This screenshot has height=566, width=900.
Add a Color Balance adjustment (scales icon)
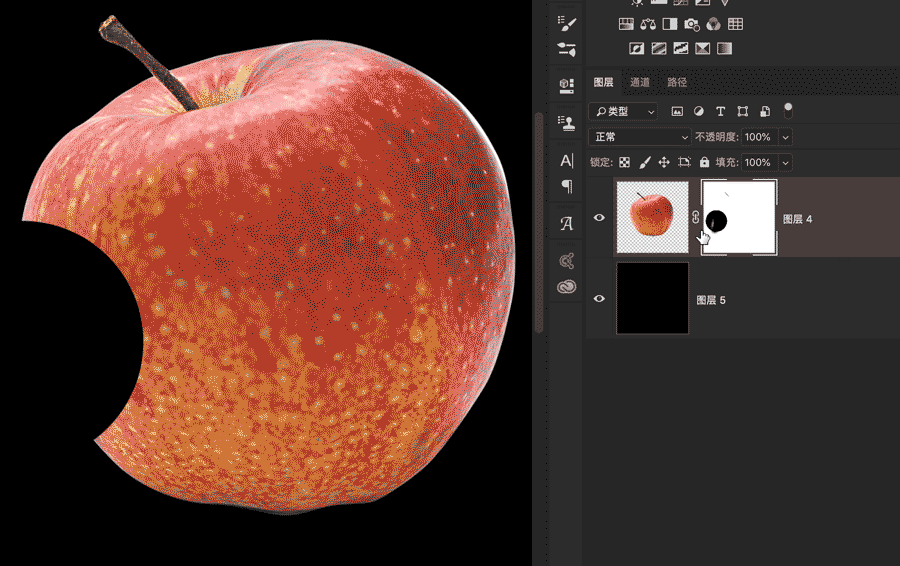[x=648, y=24]
